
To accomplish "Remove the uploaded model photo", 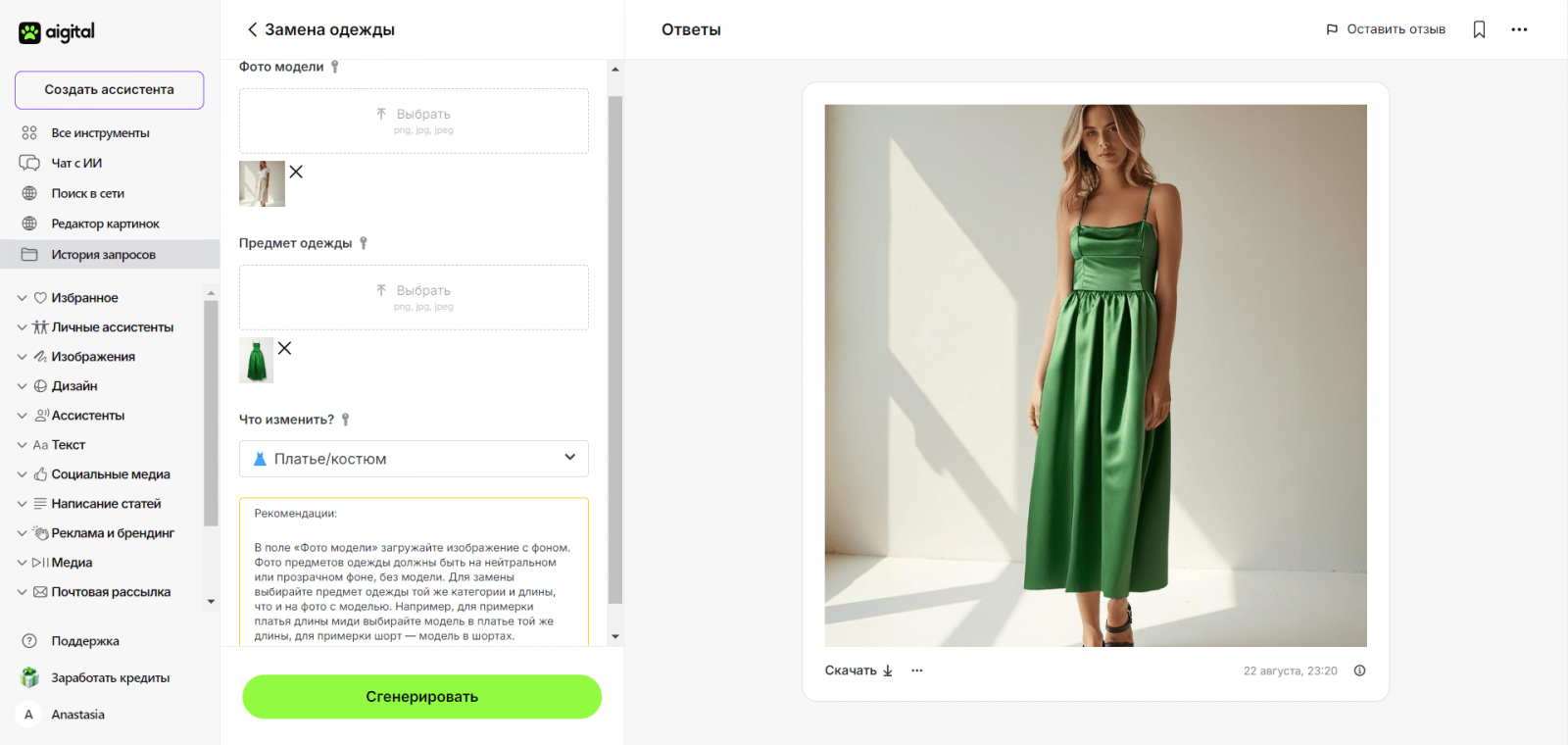I will pos(296,172).
